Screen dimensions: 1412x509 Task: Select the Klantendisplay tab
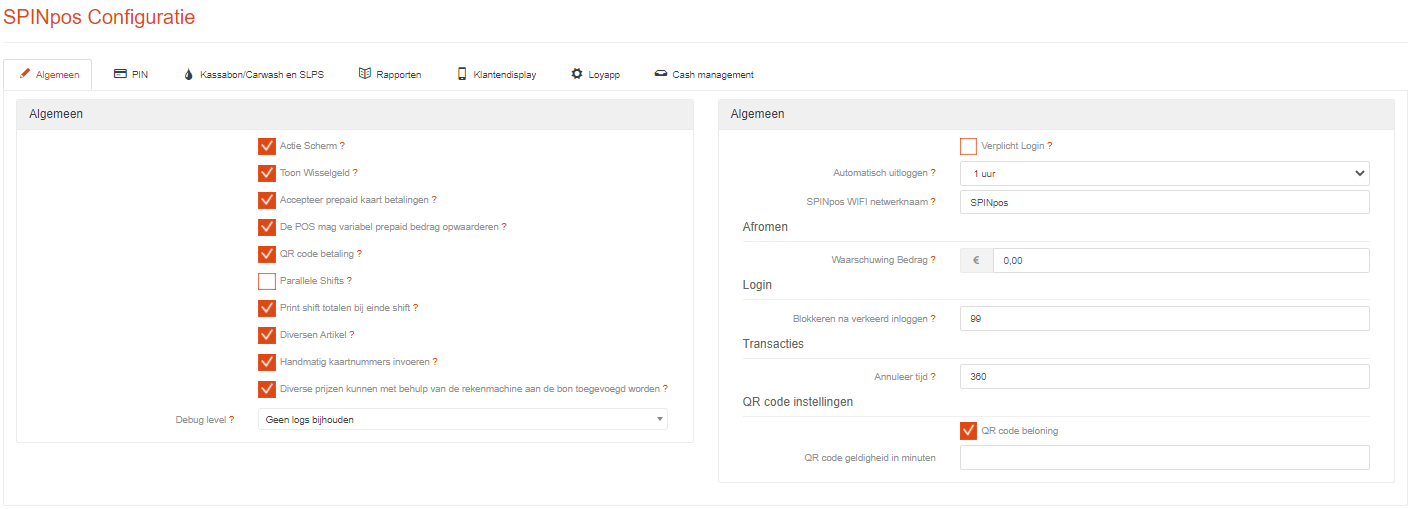497,74
